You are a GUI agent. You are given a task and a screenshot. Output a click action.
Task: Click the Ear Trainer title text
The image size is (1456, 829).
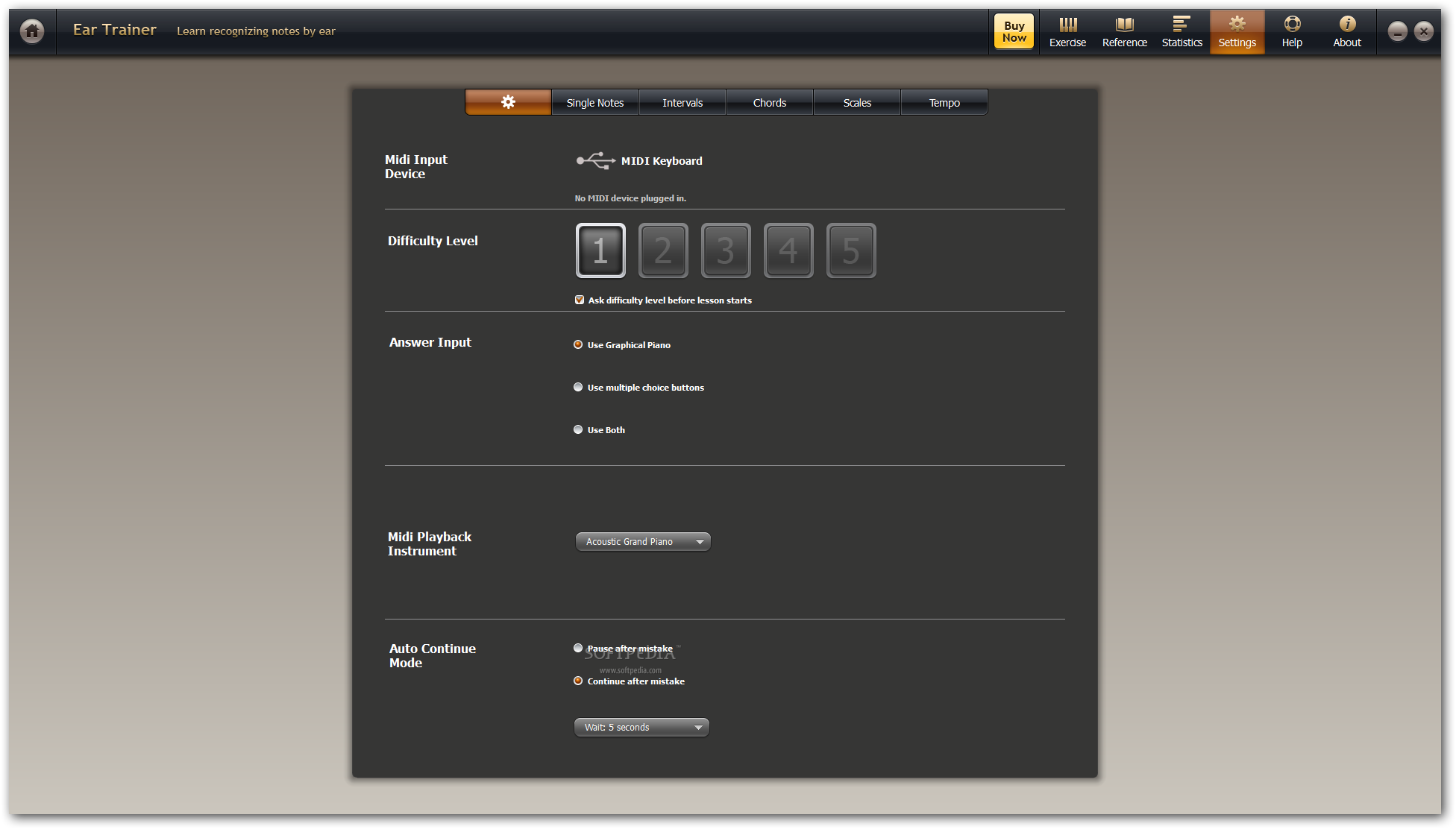[x=115, y=30]
